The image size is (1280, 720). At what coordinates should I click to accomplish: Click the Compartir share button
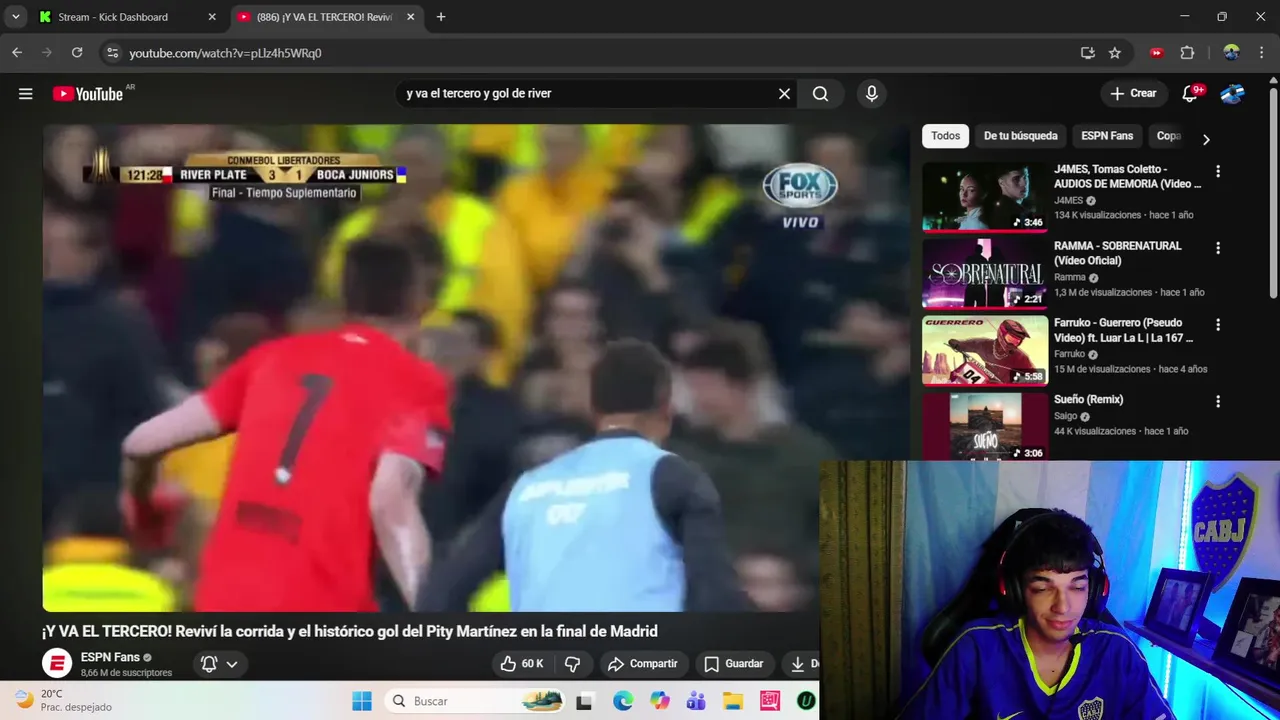click(x=642, y=664)
